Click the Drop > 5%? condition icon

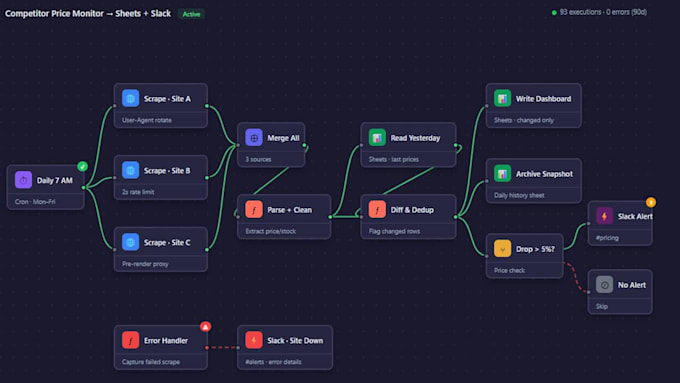tap(503, 249)
